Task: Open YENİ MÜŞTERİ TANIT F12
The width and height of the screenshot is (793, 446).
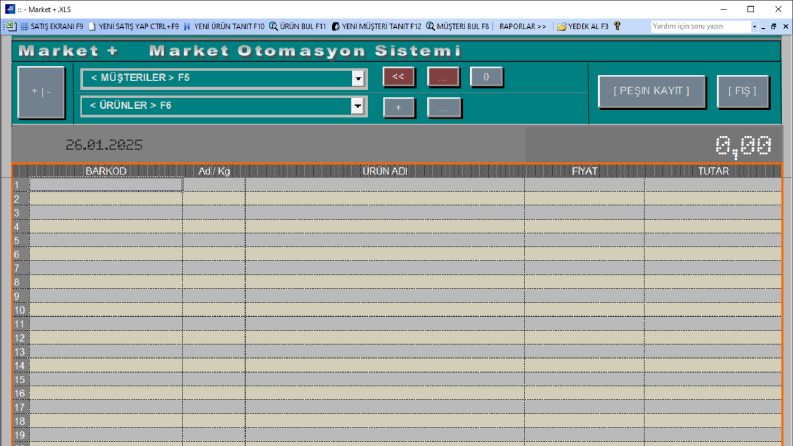Action: [376, 26]
